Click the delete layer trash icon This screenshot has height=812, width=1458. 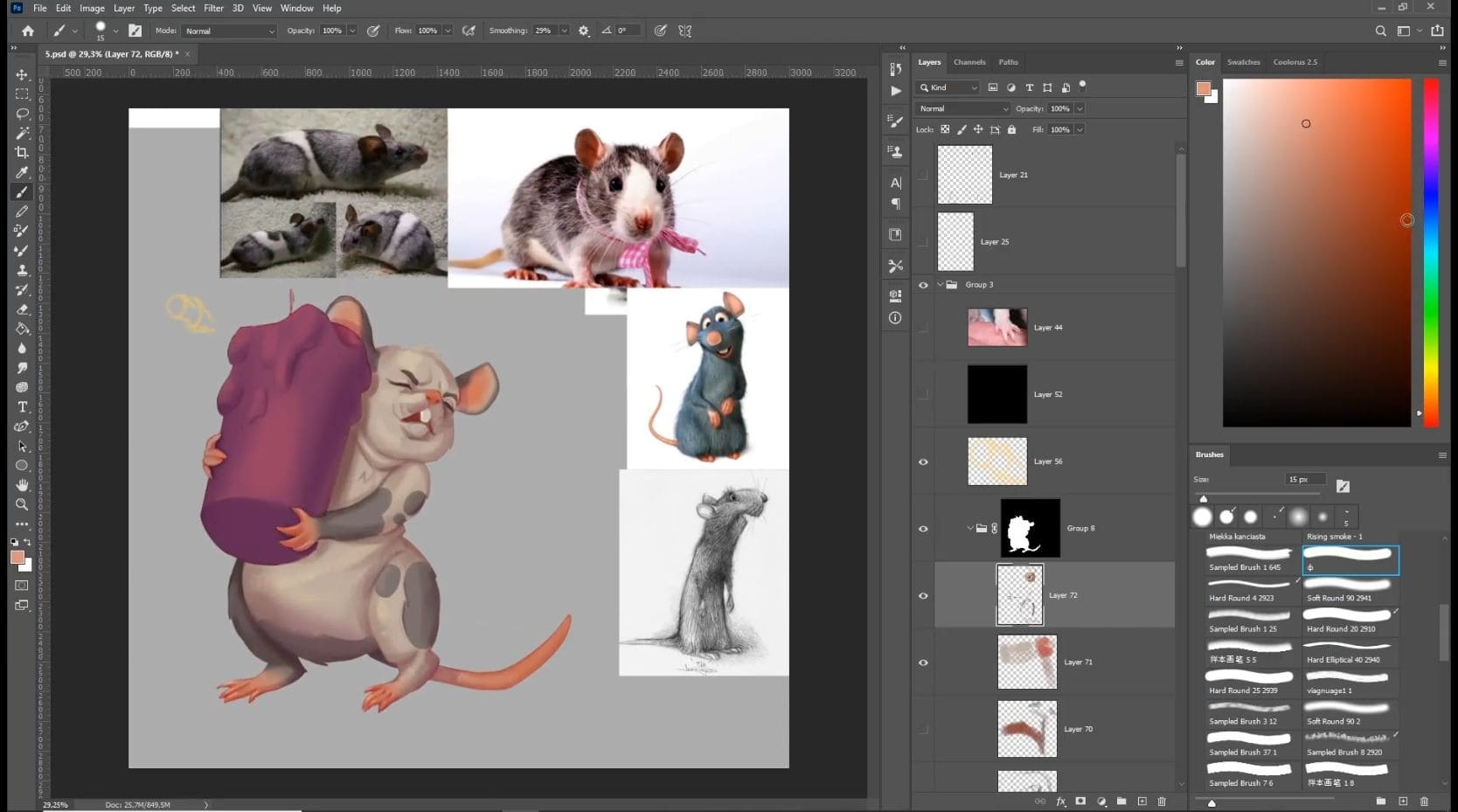point(1162,802)
